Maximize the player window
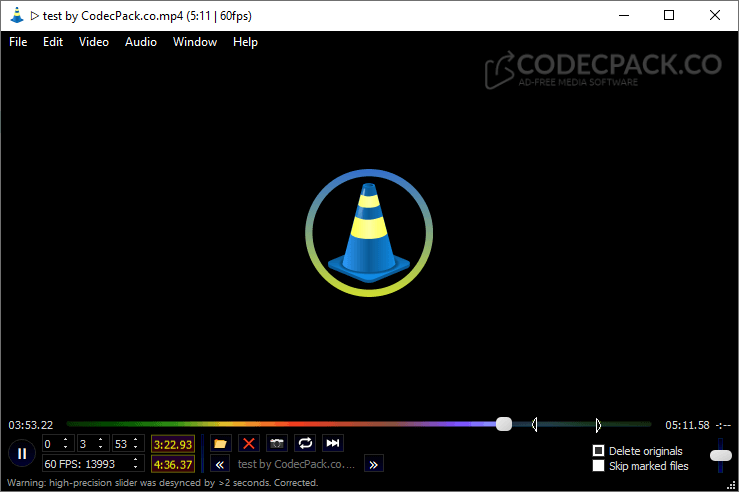The image size is (739, 492). pos(669,16)
